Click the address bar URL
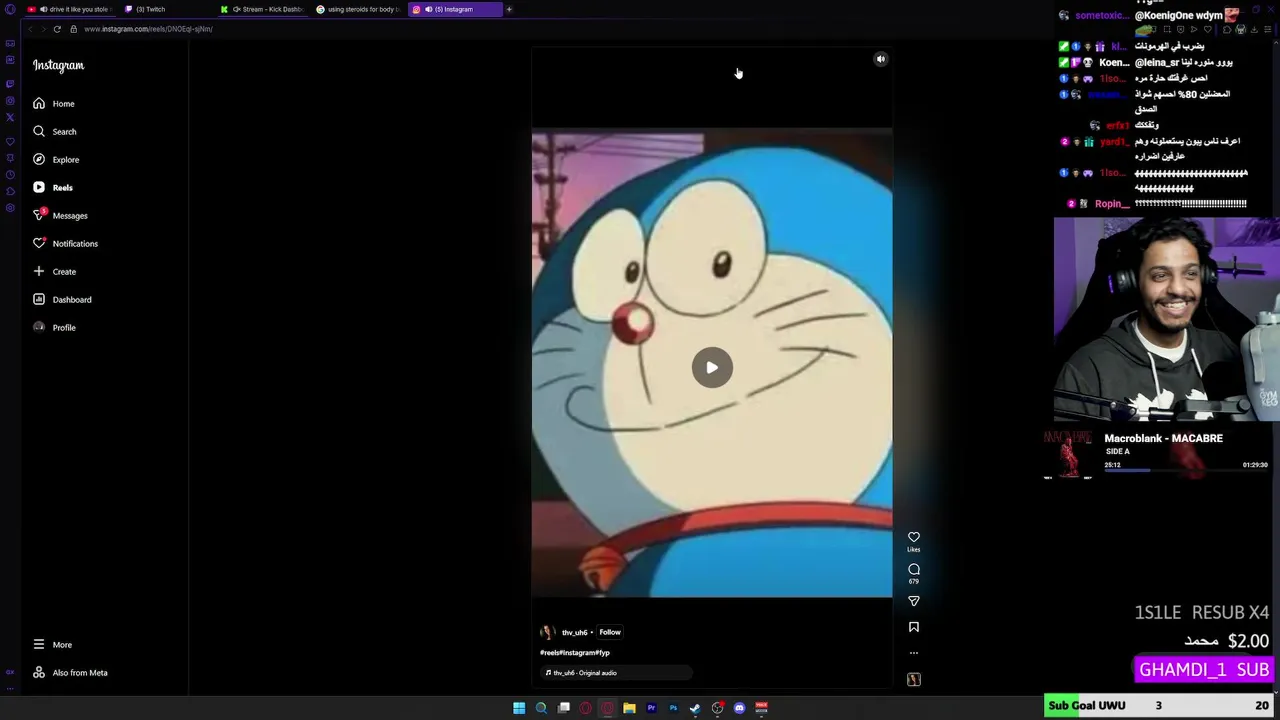 (148, 29)
